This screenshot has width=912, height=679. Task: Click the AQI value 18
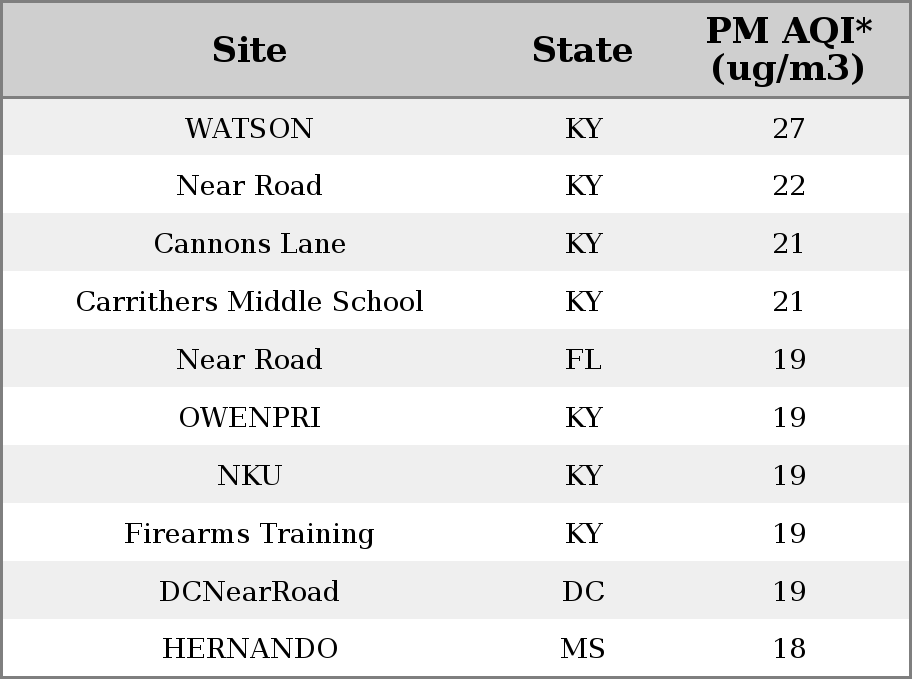[x=789, y=648]
